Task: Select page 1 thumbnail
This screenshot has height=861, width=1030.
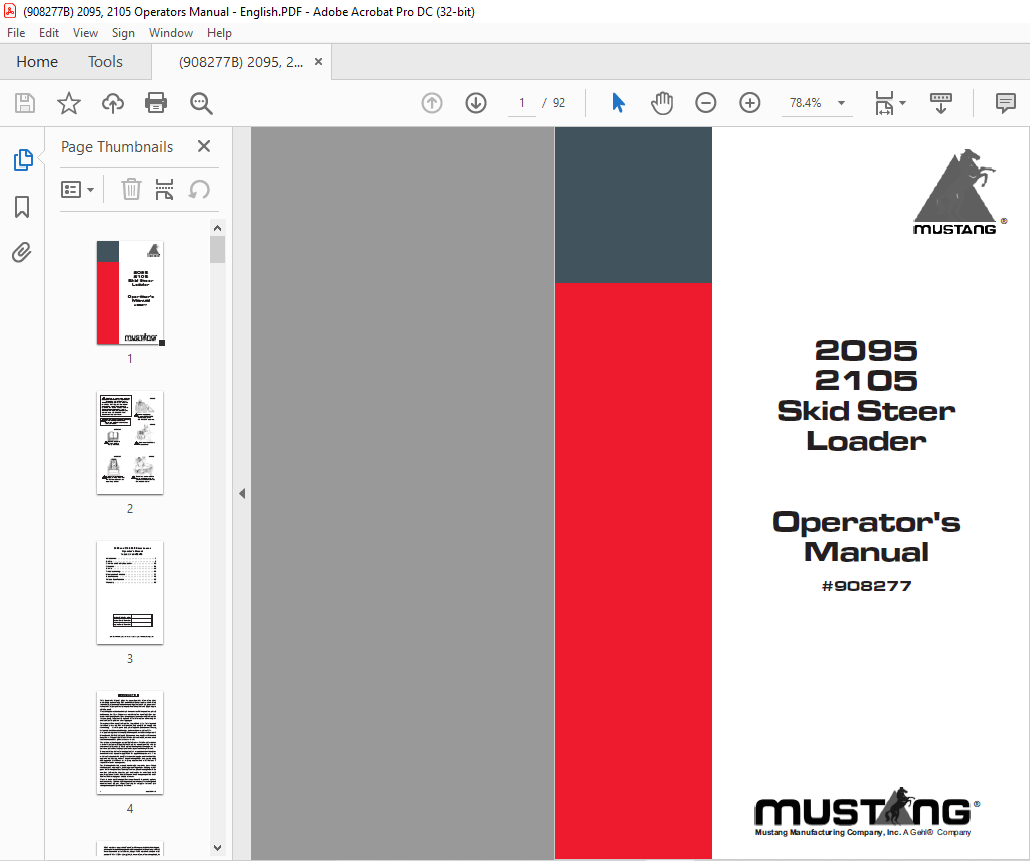Action: click(x=130, y=293)
